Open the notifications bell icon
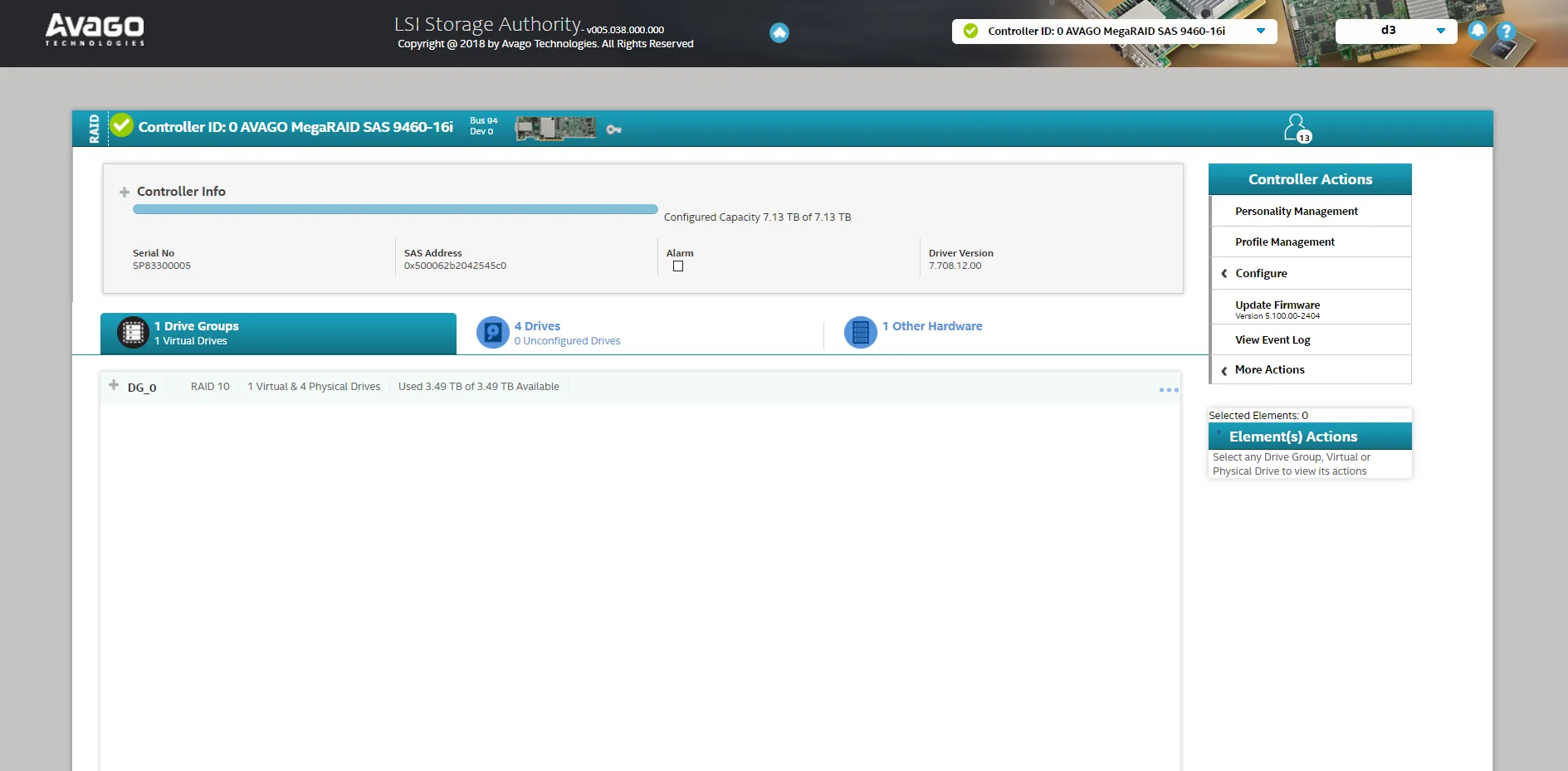The image size is (1568, 771). [x=1477, y=31]
